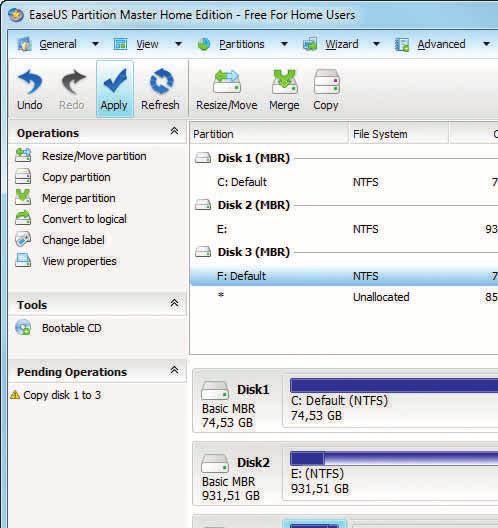Click the View menu icon
The image size is (498, 528).
pyautogui.click(x=121, y=44)
